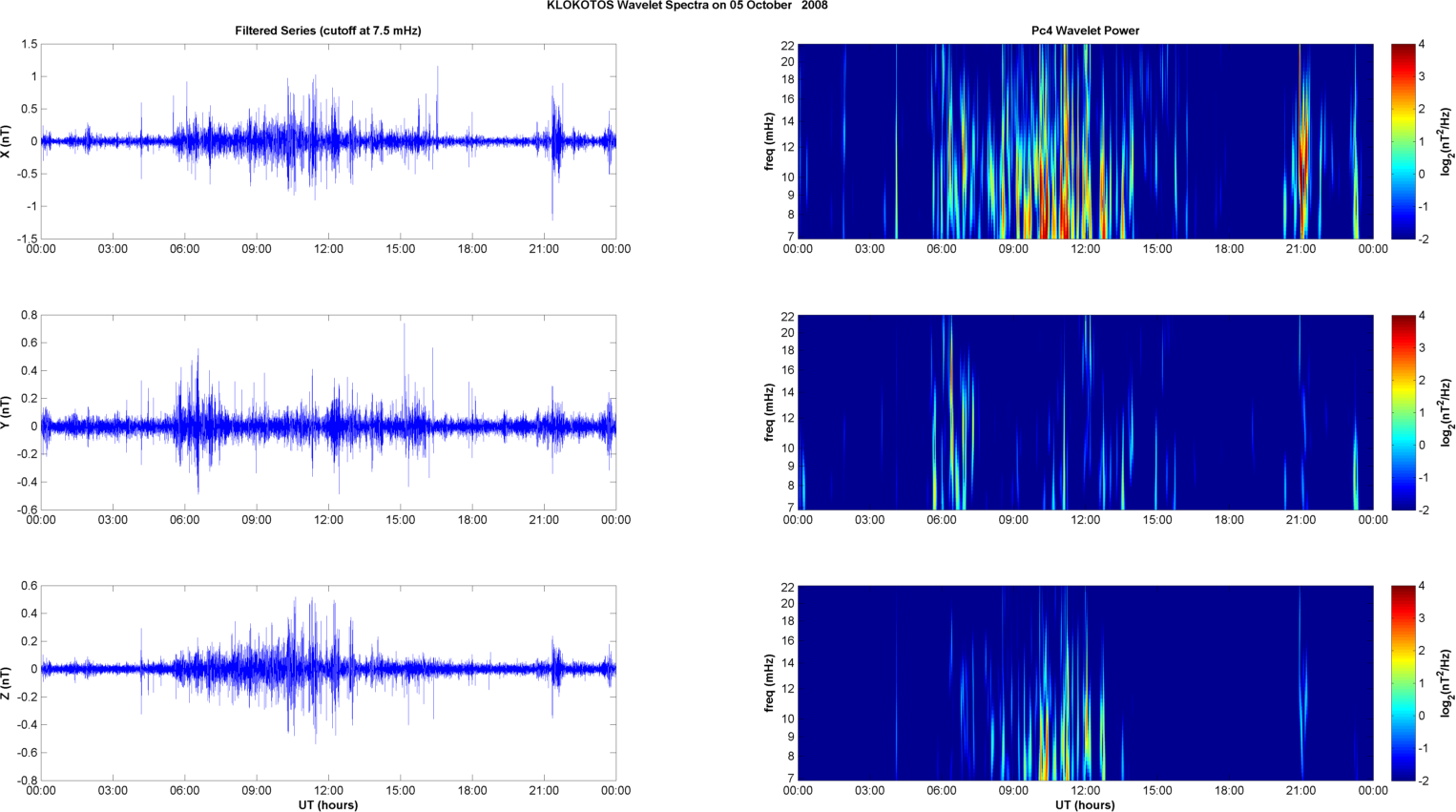Click the 15:00 tick below middle wavelet panel
1456x812 pixels.
[x=1157, y=520]
